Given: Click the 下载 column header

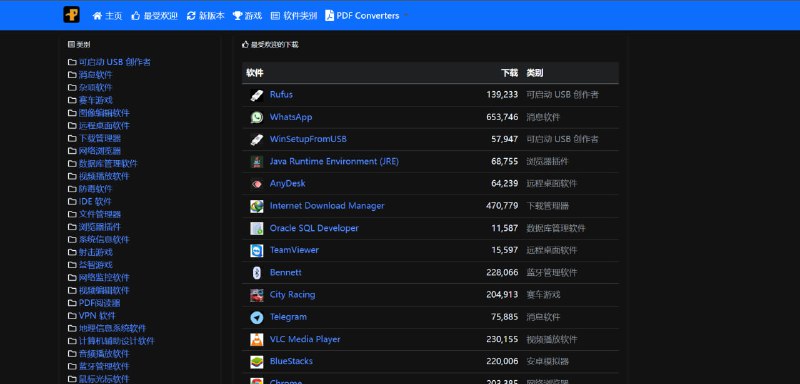Looking at the screenshot, I should tap(509, 73).
